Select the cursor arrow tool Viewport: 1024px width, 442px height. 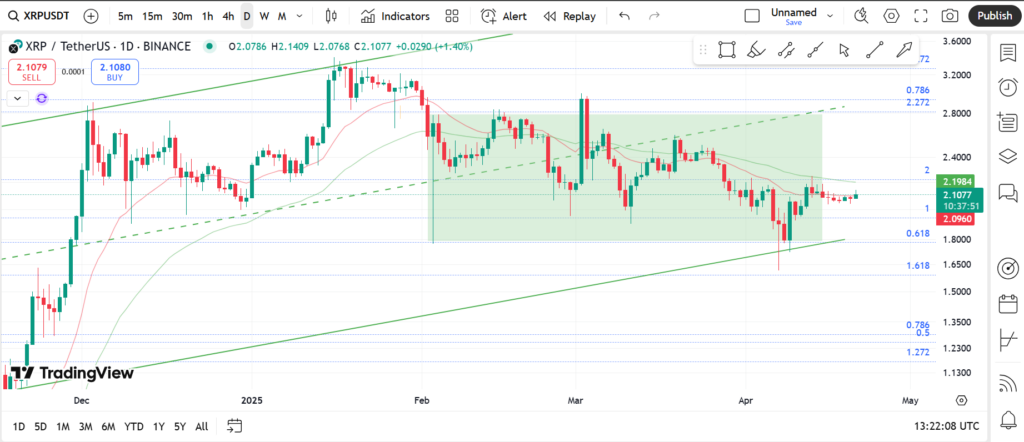click(844, 50)
